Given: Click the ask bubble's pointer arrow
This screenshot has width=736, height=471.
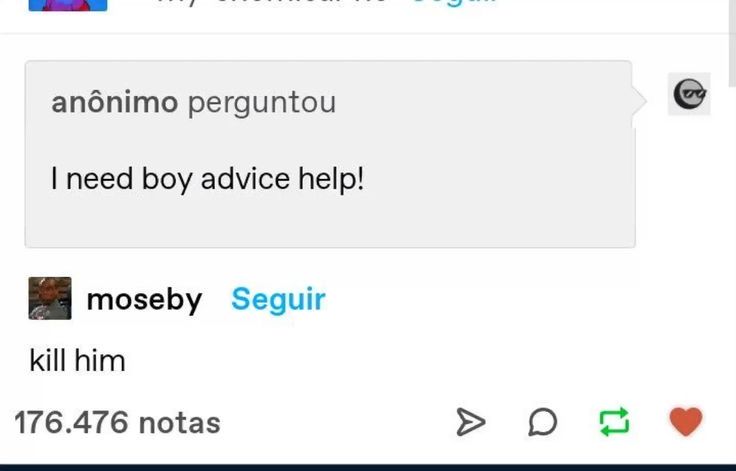Looking at the screenshot, I should point(640,100).
